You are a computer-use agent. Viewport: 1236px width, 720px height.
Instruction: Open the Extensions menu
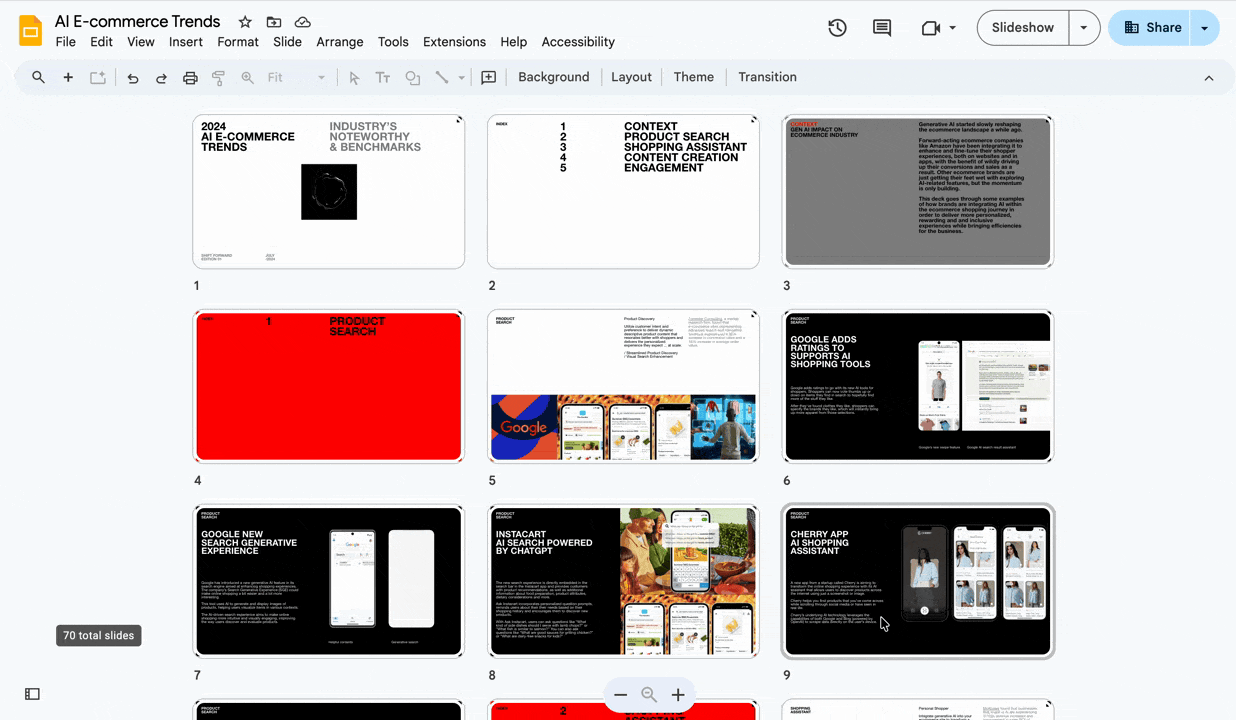coord(454,42)
